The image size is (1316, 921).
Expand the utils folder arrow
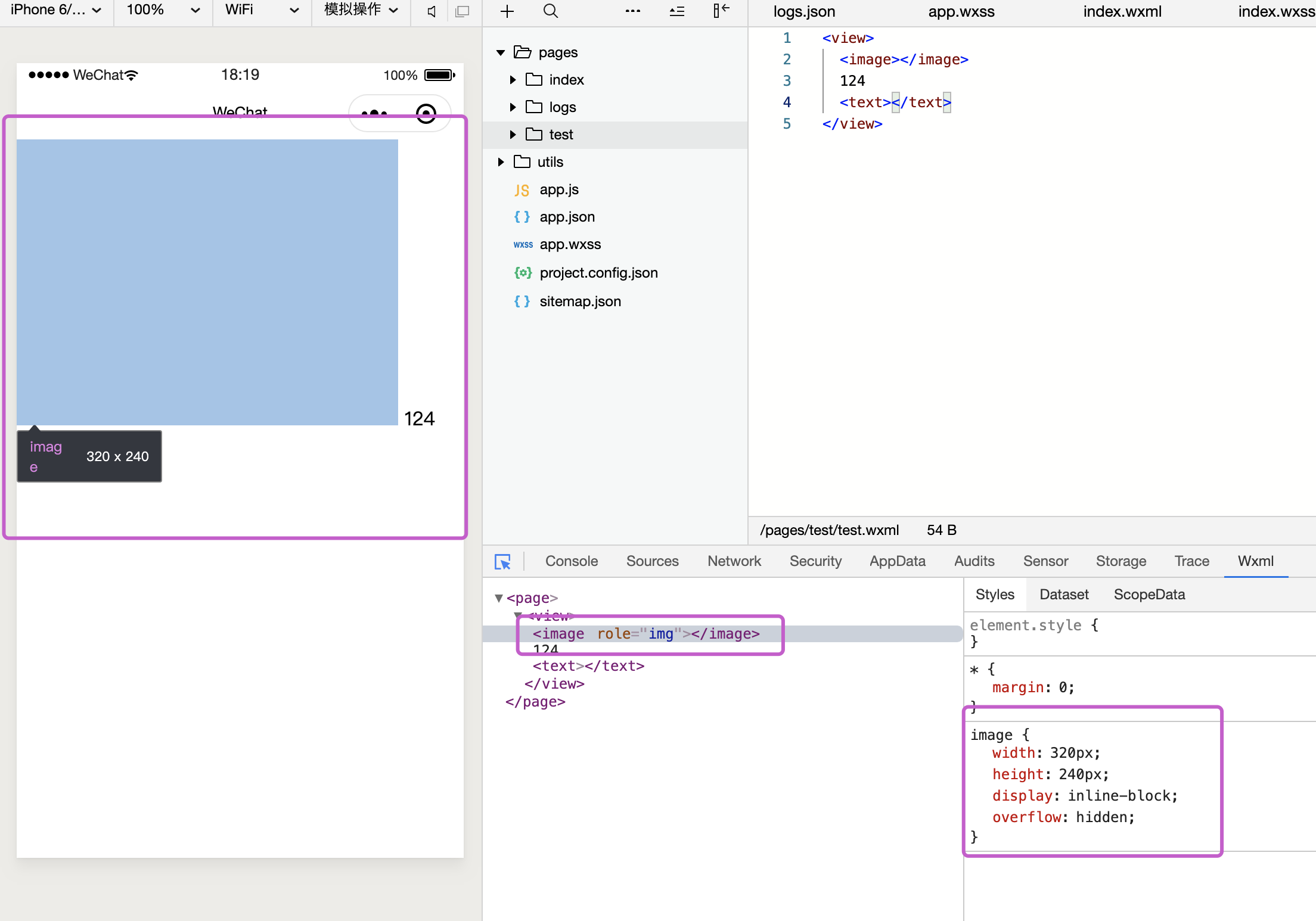point(501,162)
